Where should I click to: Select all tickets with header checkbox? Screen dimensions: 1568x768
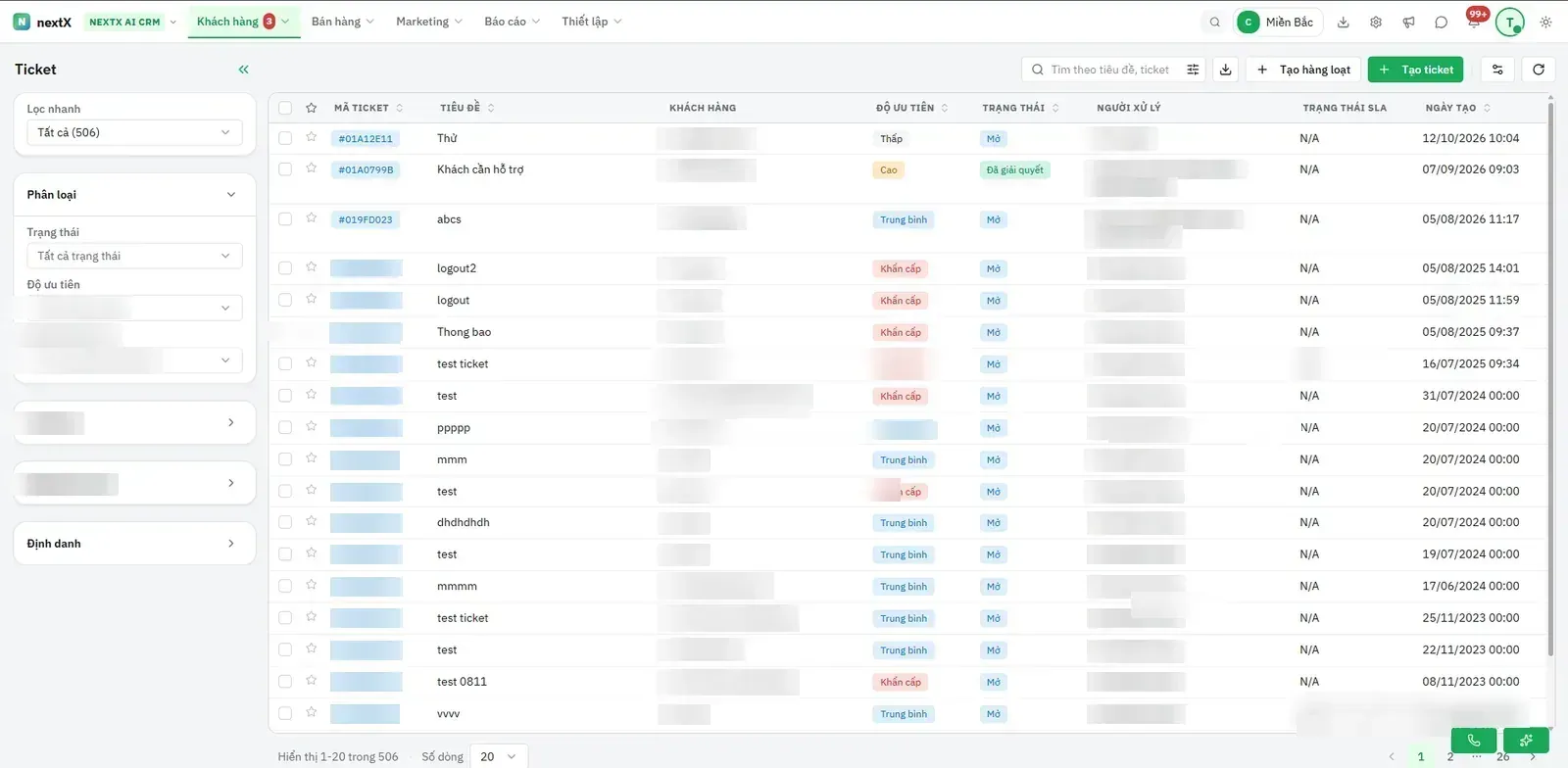point(285,108)
